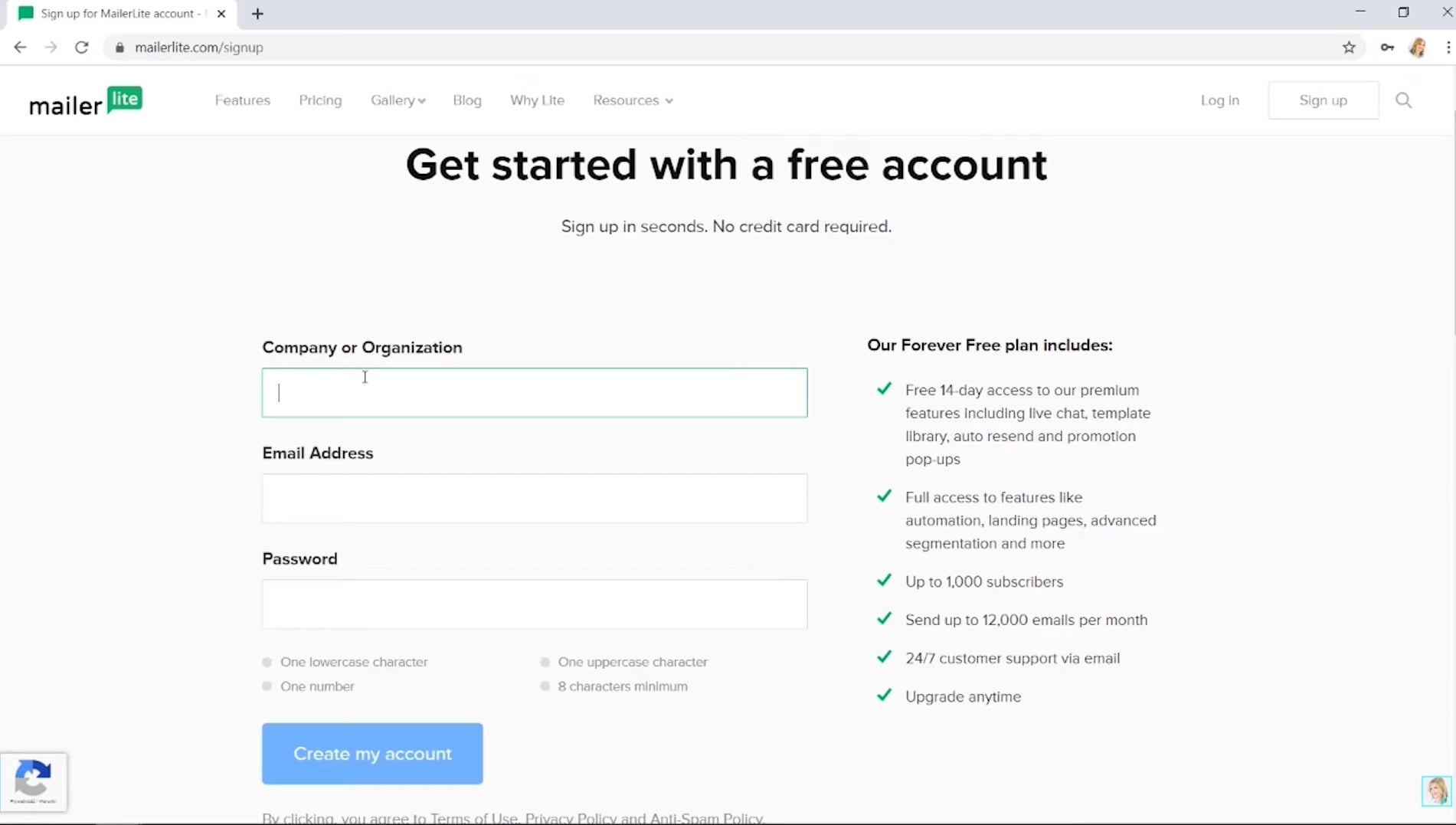Bookmark this page with the star icon
This screenshot has height=825, width=1456.
(1349, 47)
